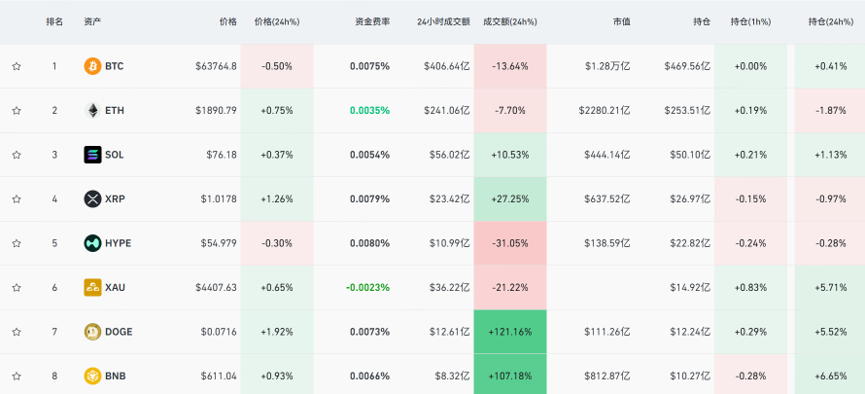Image resolution: width=865 pixels, height=394 pixels.
Task: Click ETH market cap $2280.21亿
Action: [605, 110]
